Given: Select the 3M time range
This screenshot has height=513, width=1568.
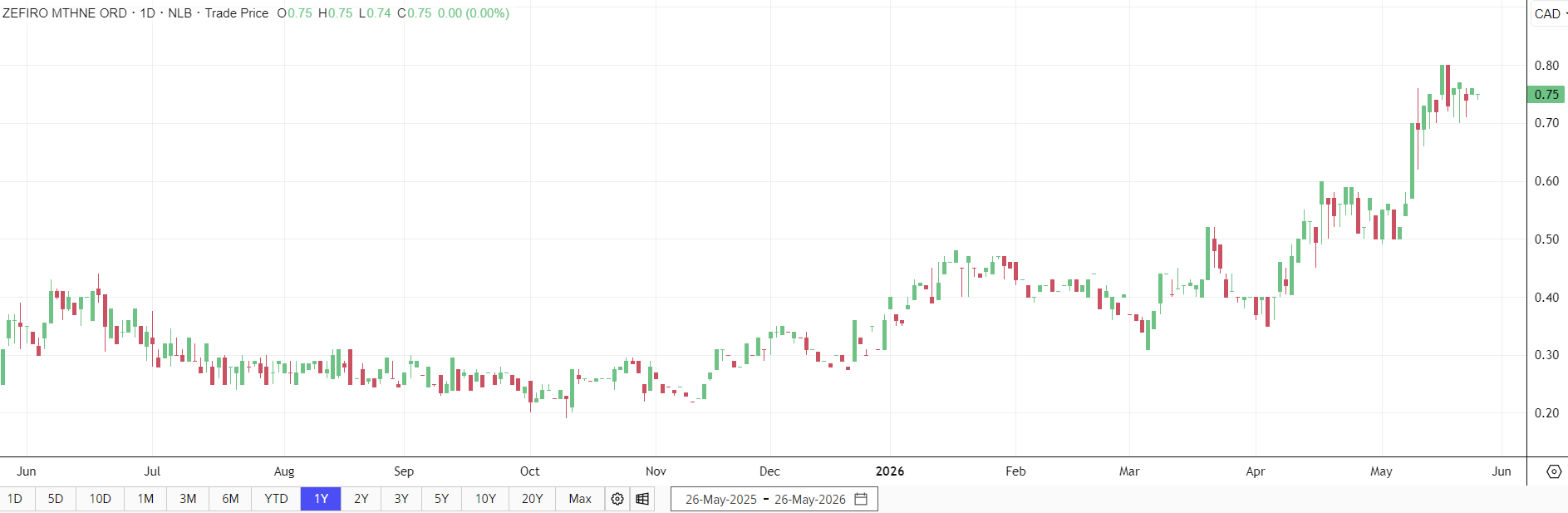Looking at the screenshot, I should point(188,499).
